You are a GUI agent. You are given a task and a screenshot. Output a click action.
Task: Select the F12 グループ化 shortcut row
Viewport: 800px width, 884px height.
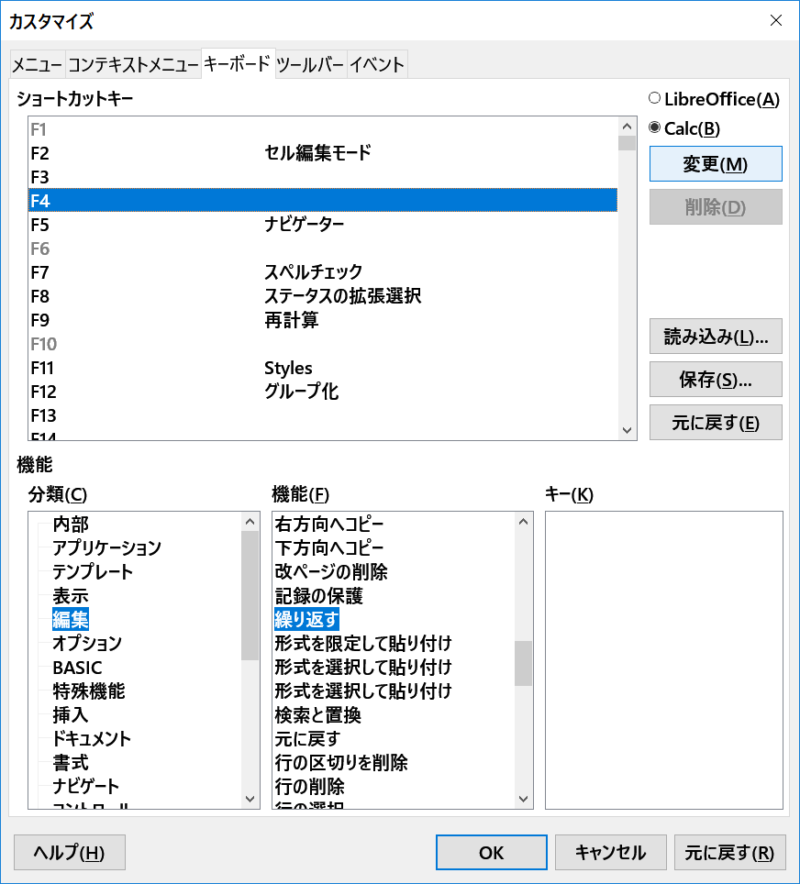[x=320, y=392]
